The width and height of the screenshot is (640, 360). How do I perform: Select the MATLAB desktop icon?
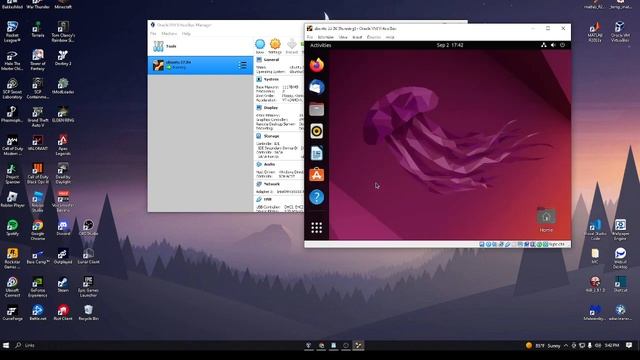tap(595, 32)
